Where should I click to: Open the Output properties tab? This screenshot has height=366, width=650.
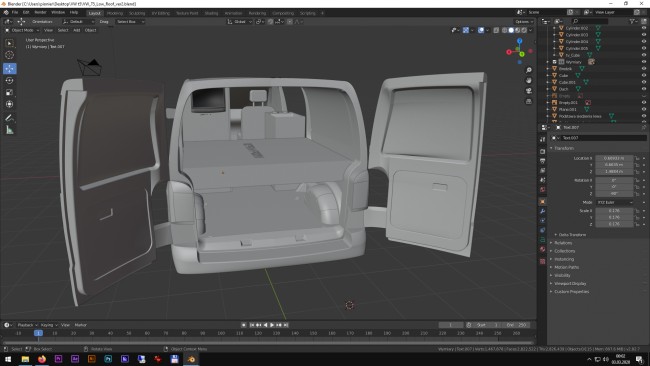pyautogui.click(x=543, y=161)
